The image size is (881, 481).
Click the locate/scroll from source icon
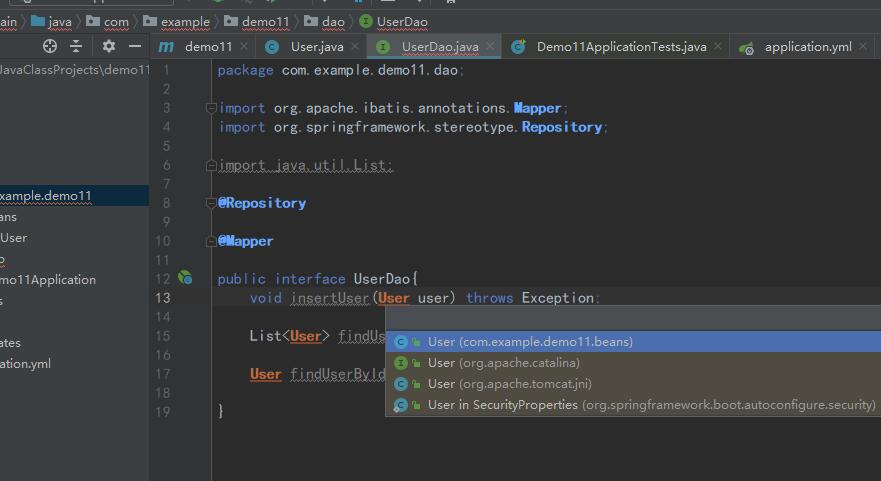point(50,46)
